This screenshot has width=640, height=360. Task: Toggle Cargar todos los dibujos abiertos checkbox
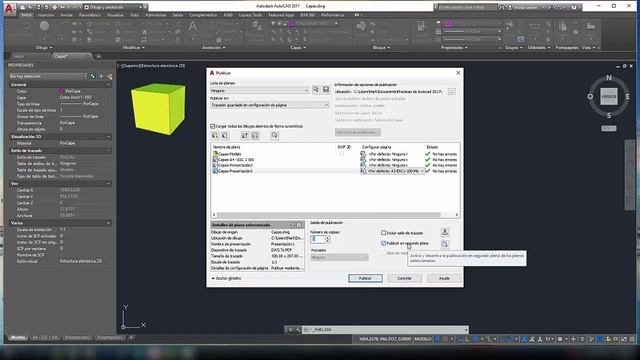(213, 127)
